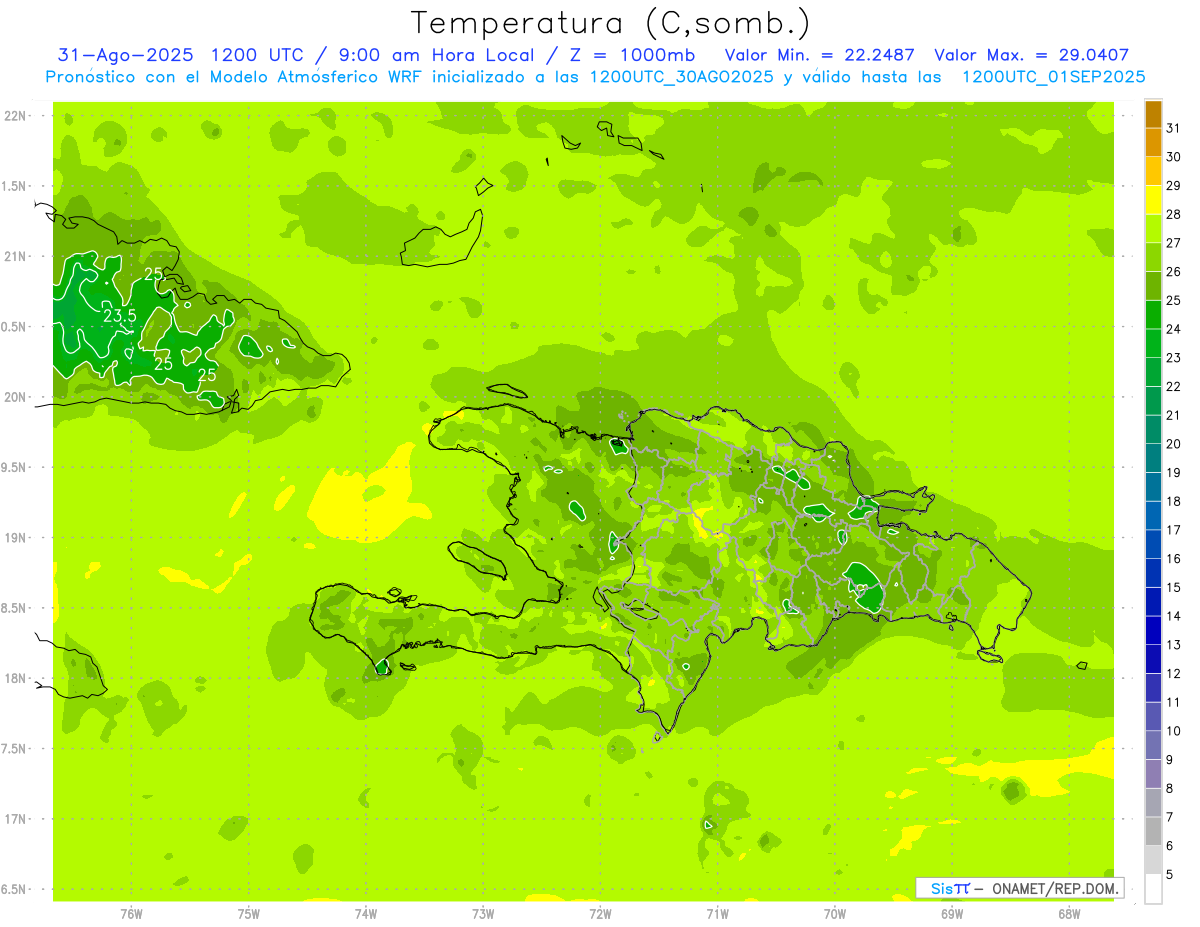Image resolution: width=1200 pixels, height=927 pixels.
Task: Click the '1200UTC_01SEP2025' valid-until text
Action: click(1053, 77)
